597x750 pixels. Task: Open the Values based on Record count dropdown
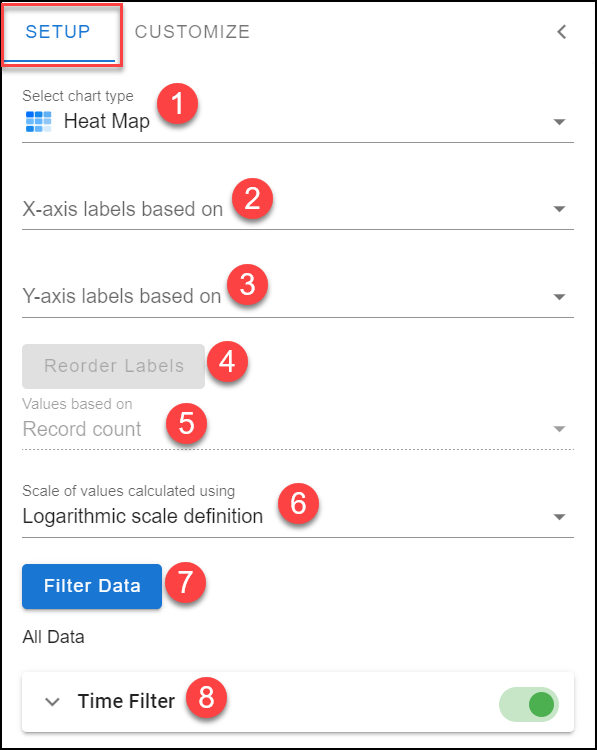298,424
